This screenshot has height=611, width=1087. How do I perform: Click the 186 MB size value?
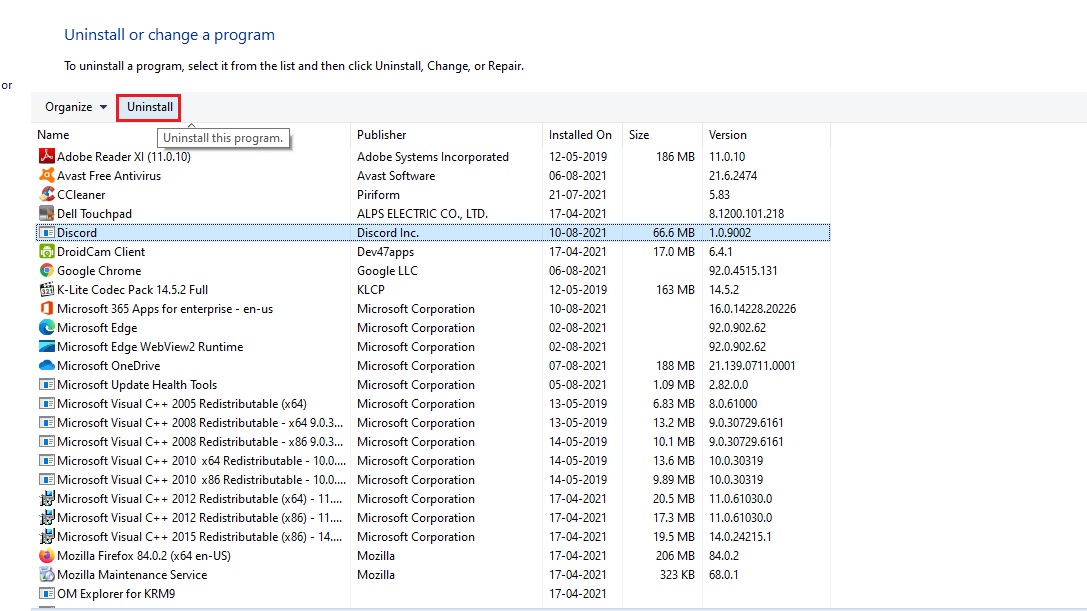[x=675, y=156]
